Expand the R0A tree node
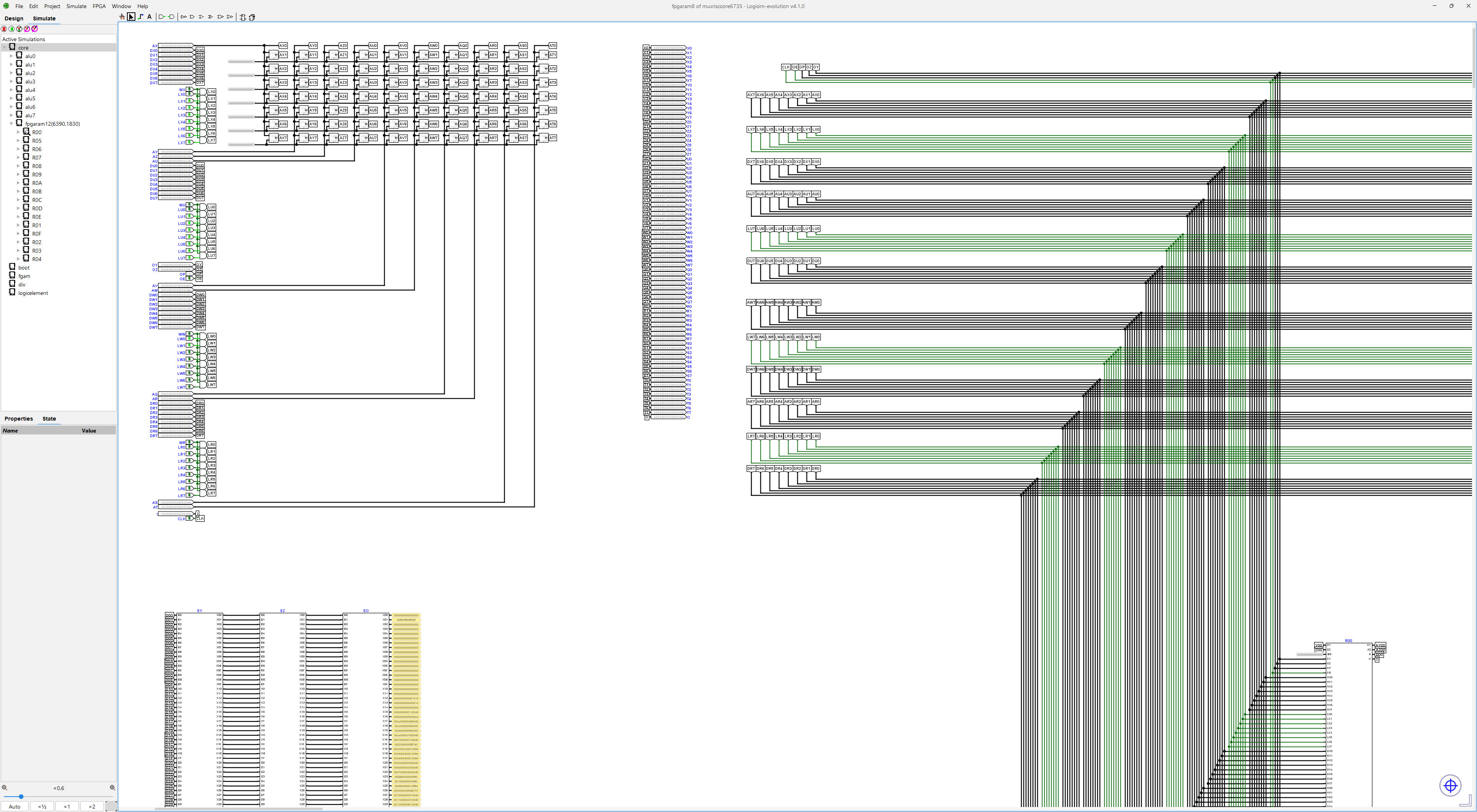Screen dimensions: 1477x812 [x=18, y=183]
